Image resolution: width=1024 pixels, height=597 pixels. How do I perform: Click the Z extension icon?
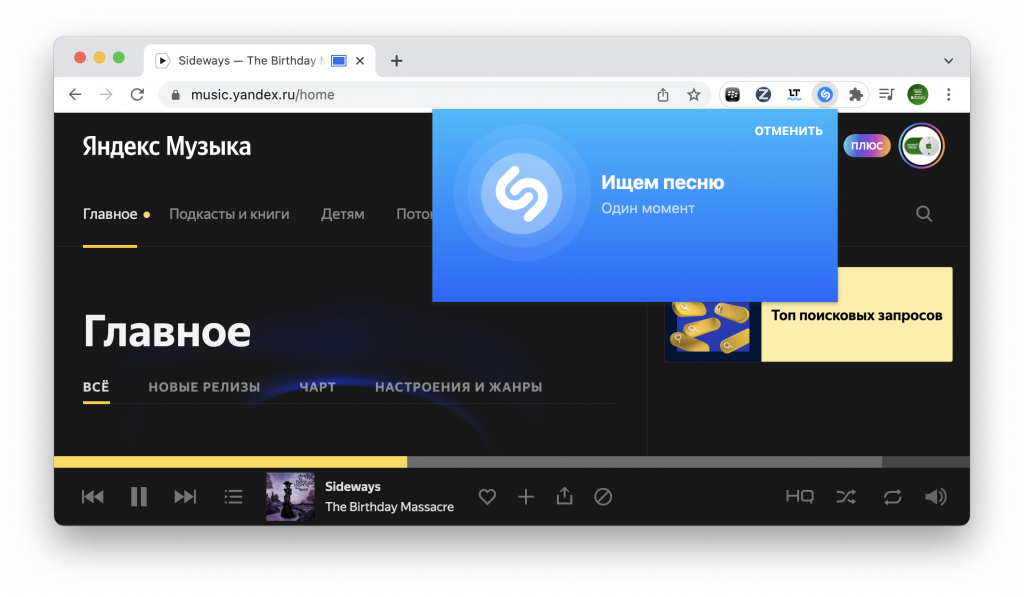click(x=763, y=95)
